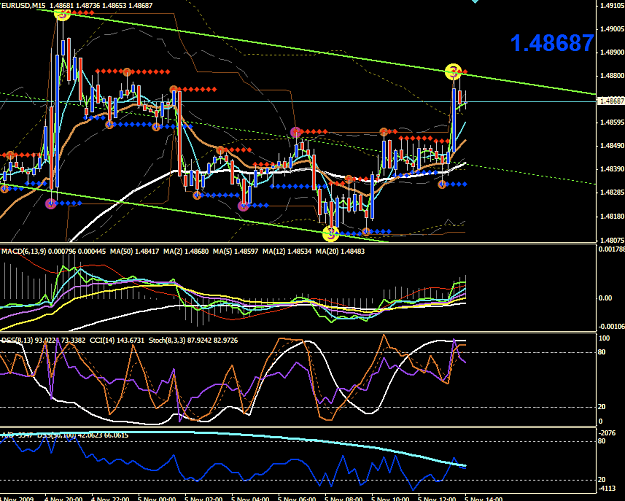Click the 5 Nov 06:00 time label
The image size is (625, 501).
(x=297, y=498)
